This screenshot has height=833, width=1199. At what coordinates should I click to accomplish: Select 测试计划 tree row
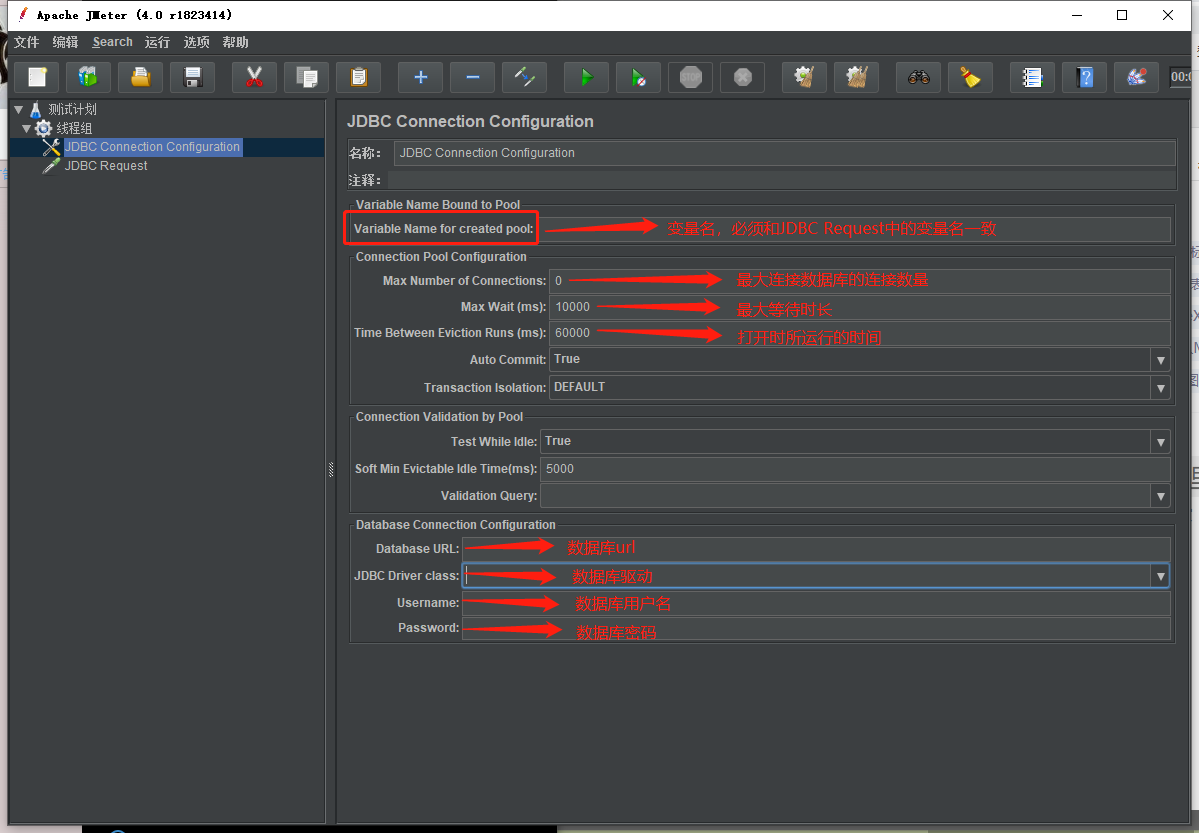pos(73,109)
